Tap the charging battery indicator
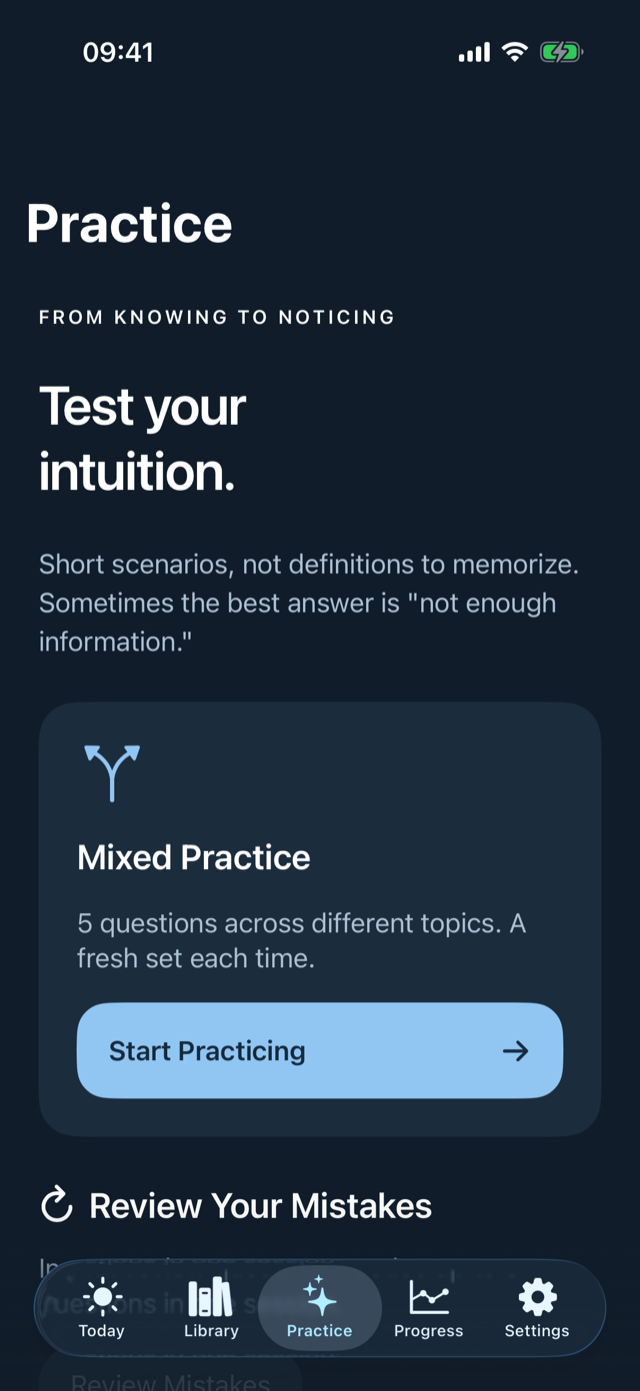The width and height of the screenshot is (640, 1391). 561,52
